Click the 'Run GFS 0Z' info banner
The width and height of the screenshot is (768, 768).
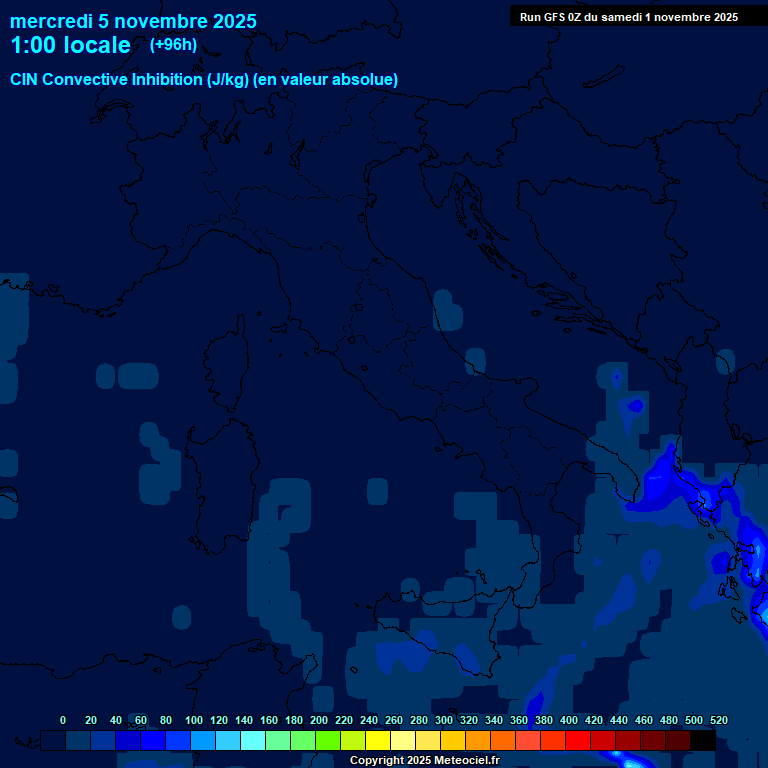point(629,17)
